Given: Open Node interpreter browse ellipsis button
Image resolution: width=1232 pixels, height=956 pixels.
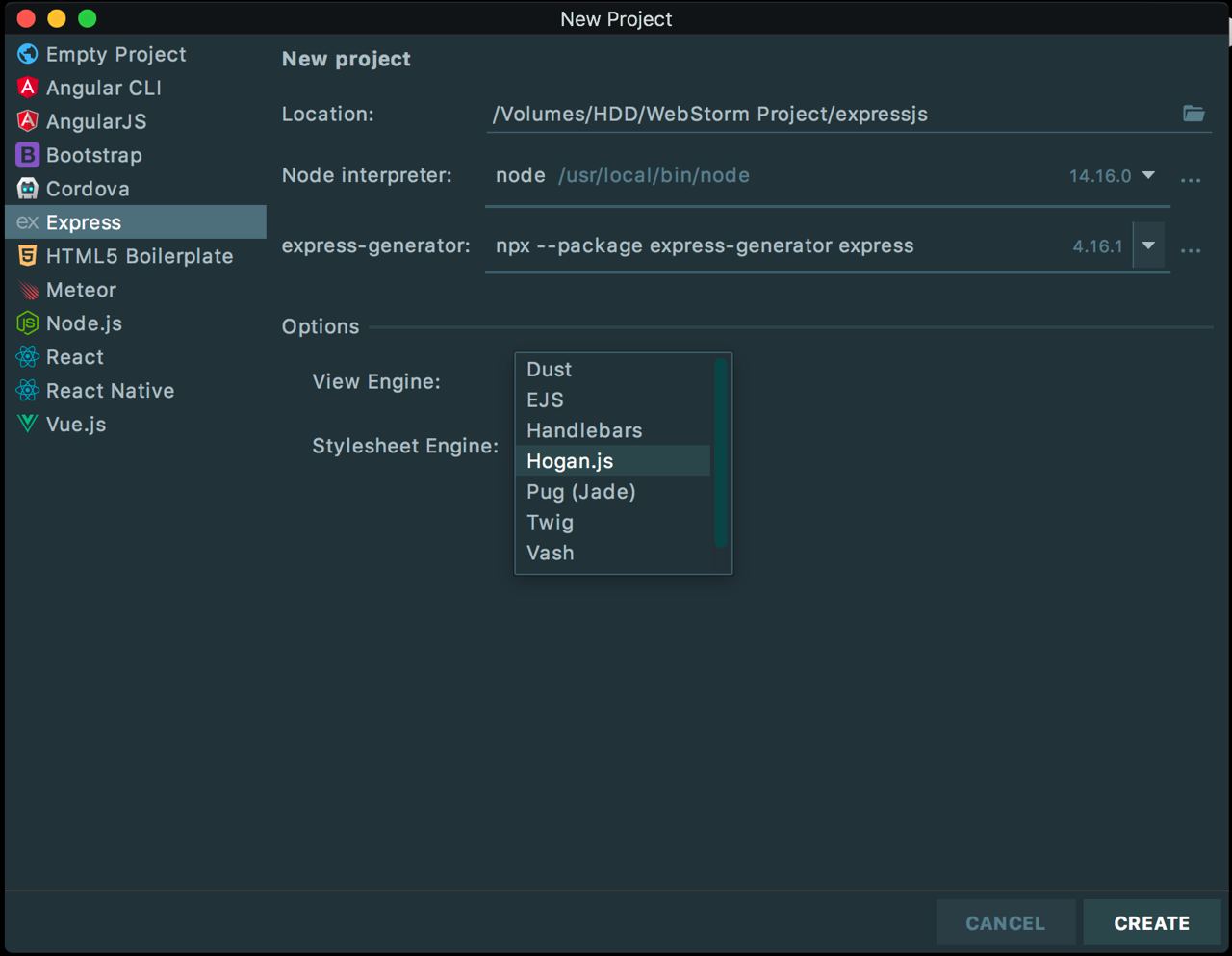Looking at the screenshot, I should (x=1191, y=180).
